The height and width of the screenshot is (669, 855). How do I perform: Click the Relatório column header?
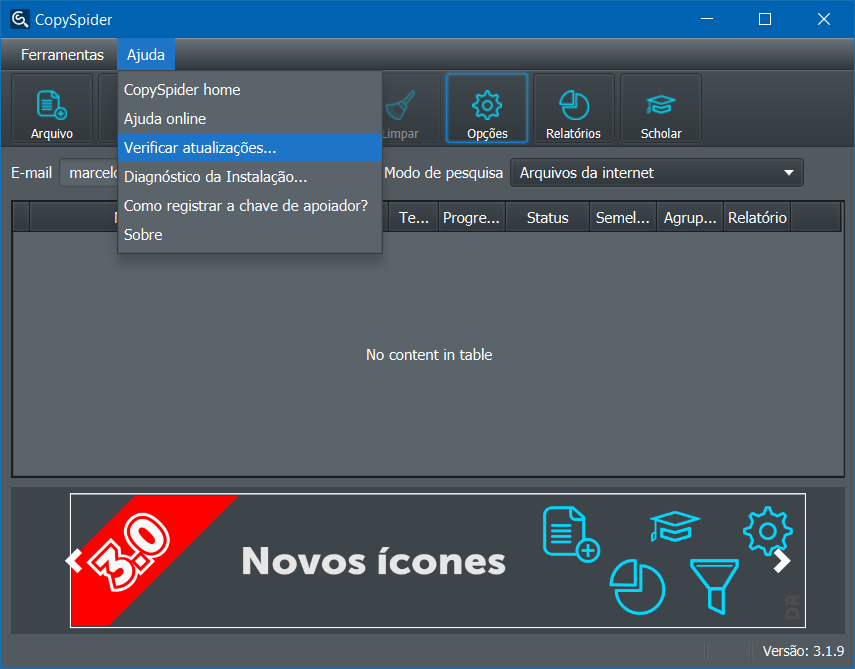[757, 218]
